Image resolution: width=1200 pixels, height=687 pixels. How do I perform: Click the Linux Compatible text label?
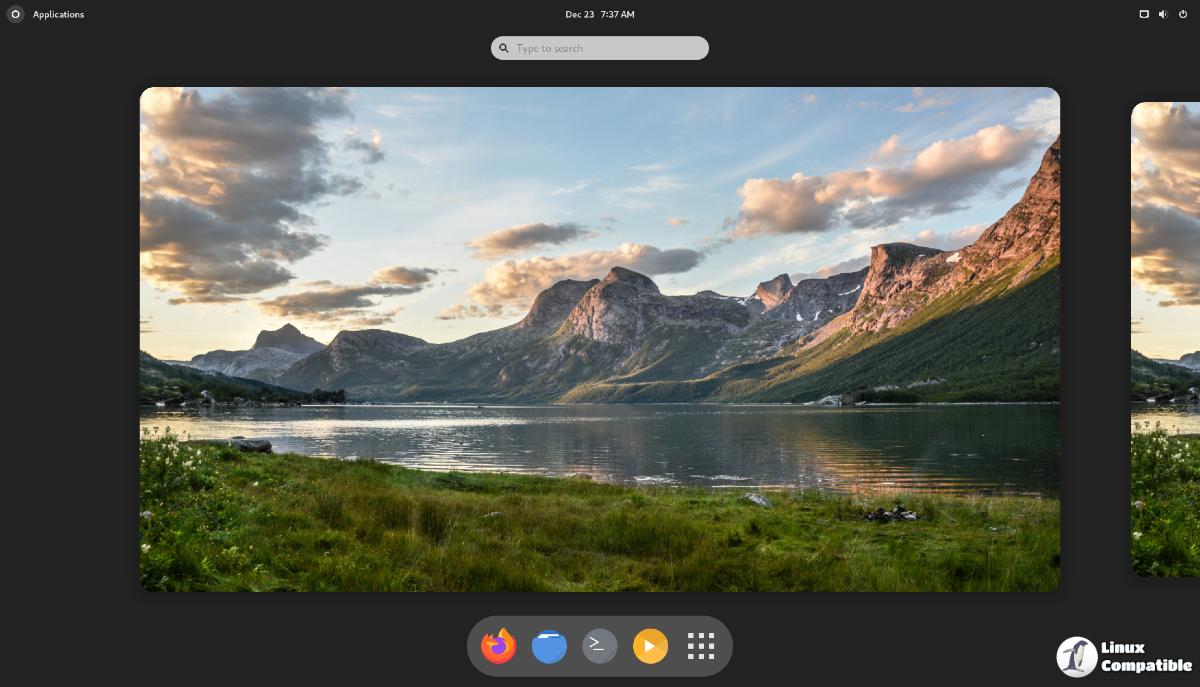pyautogui.click(x=1144, y=657)
